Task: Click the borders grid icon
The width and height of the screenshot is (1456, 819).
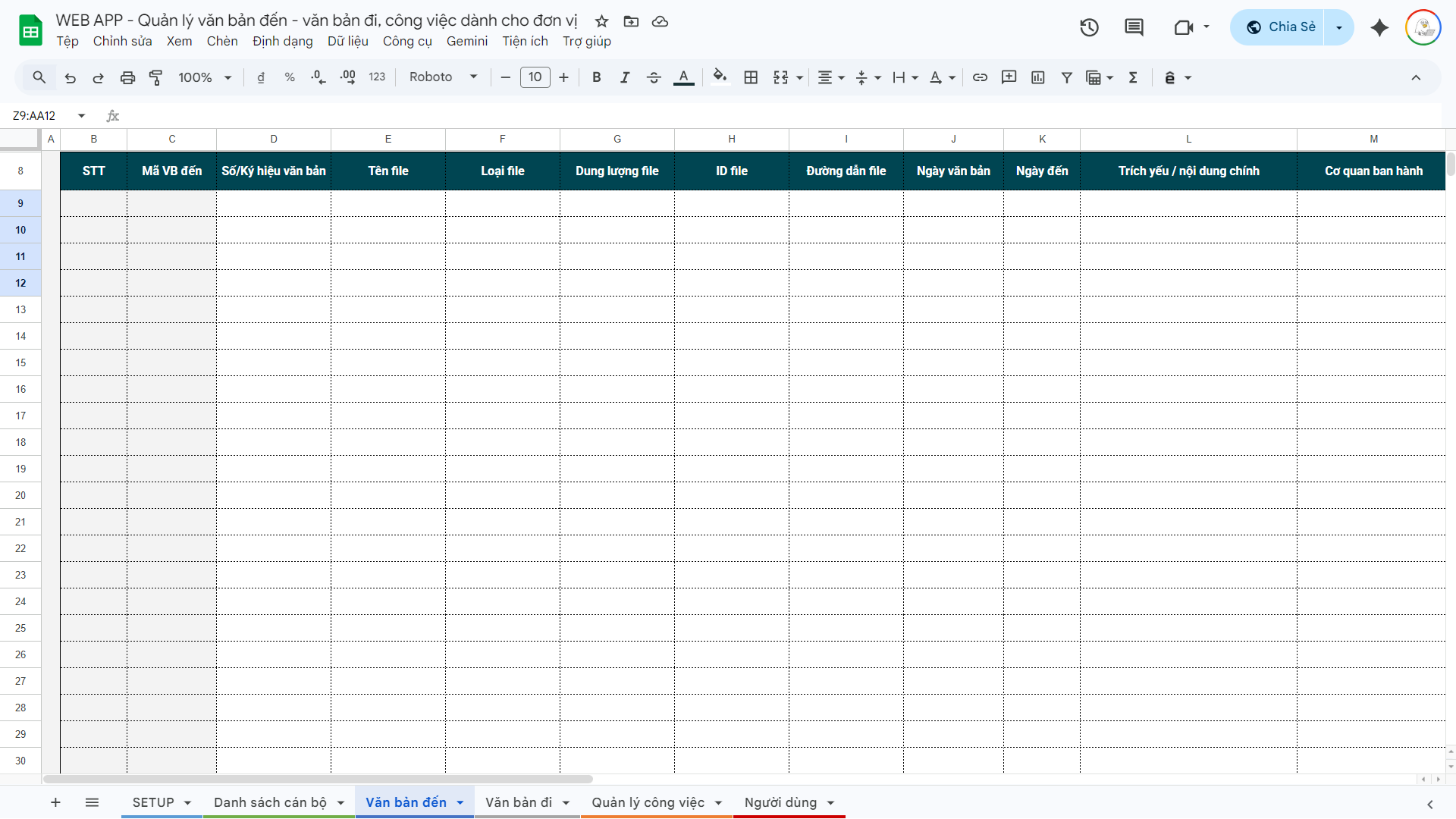Action: pos(751,77)
